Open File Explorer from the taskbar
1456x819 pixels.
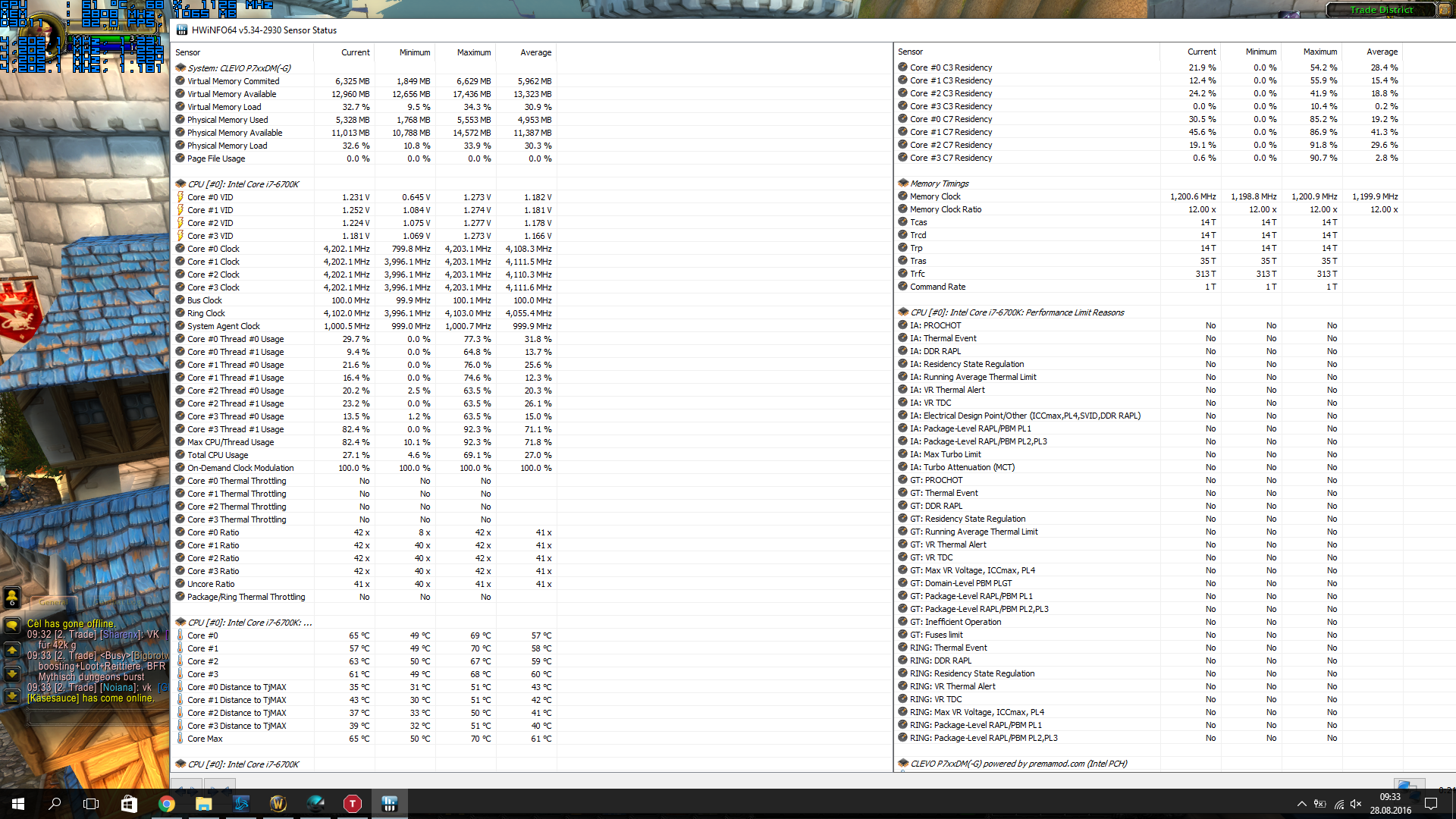(x=203, y=804)
